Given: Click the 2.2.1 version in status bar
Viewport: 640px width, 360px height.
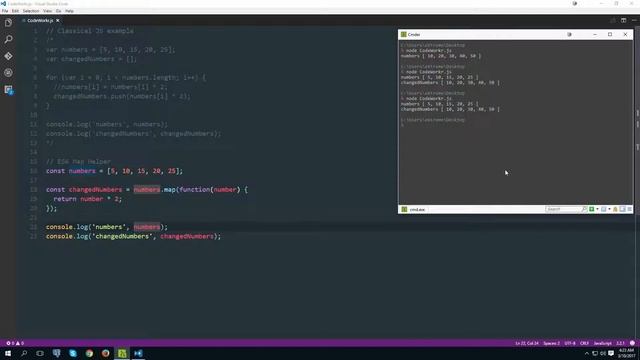Looking at the screenshot, I should [x=620, y=343].
